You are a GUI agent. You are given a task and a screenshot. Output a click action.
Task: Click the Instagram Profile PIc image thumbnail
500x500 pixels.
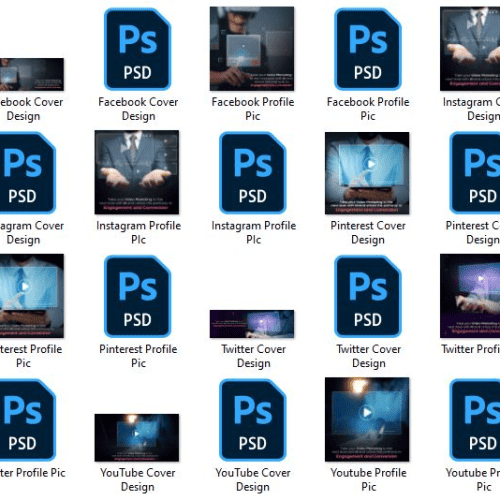pos(137,172)
